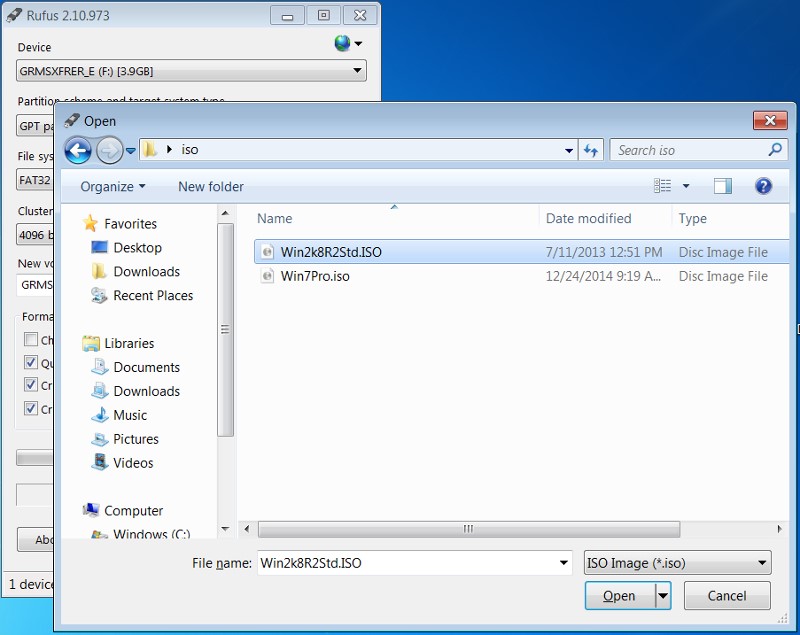Sort files by Type column
Image resolution: width=800 pixels, height=635 pixels.
click(692, 218)
